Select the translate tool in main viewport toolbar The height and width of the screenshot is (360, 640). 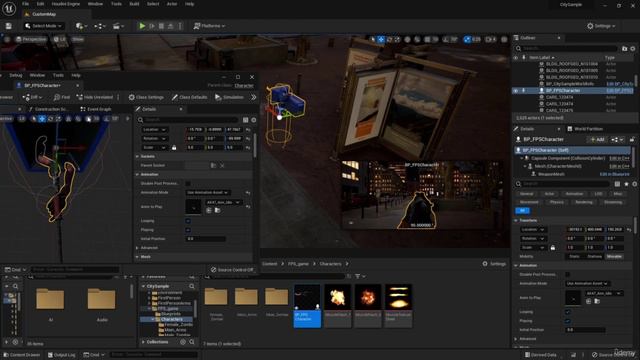pos(381,39)
